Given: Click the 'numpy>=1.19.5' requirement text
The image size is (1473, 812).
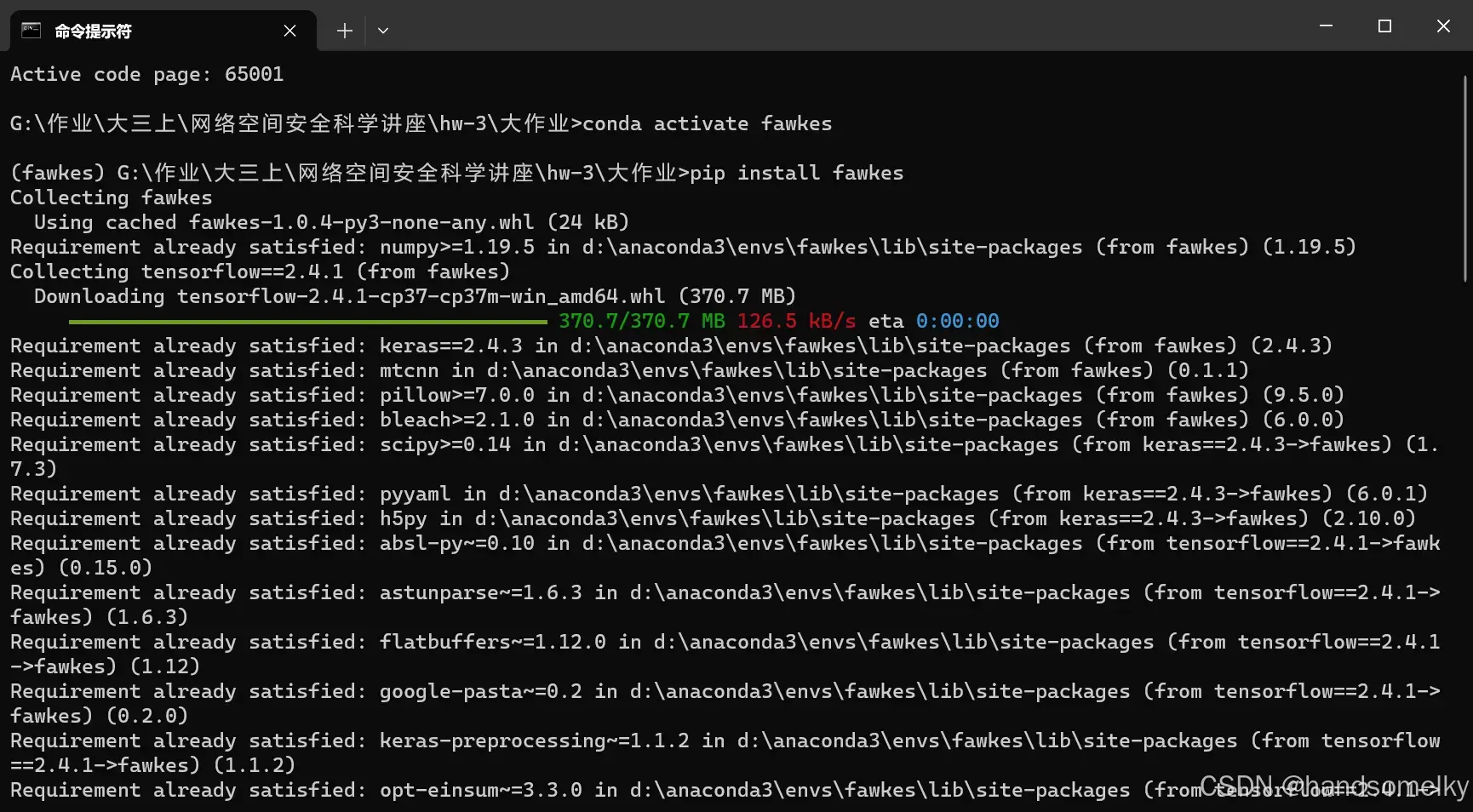Looking at the screenshot, I should [x=457, y=247].
